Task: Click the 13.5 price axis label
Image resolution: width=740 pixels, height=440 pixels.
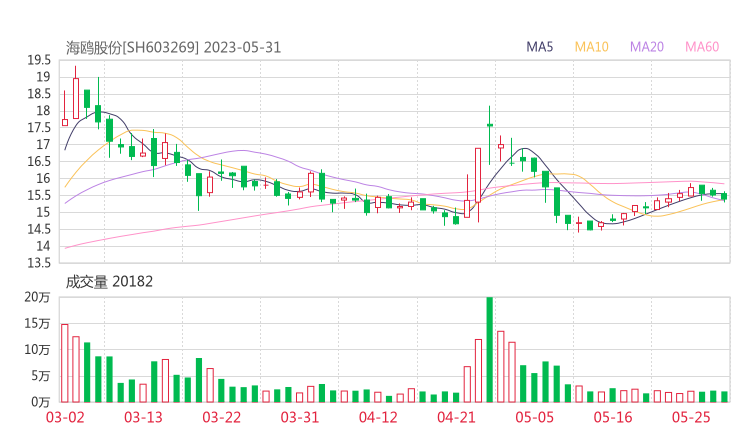Action: tap(39, 263)
